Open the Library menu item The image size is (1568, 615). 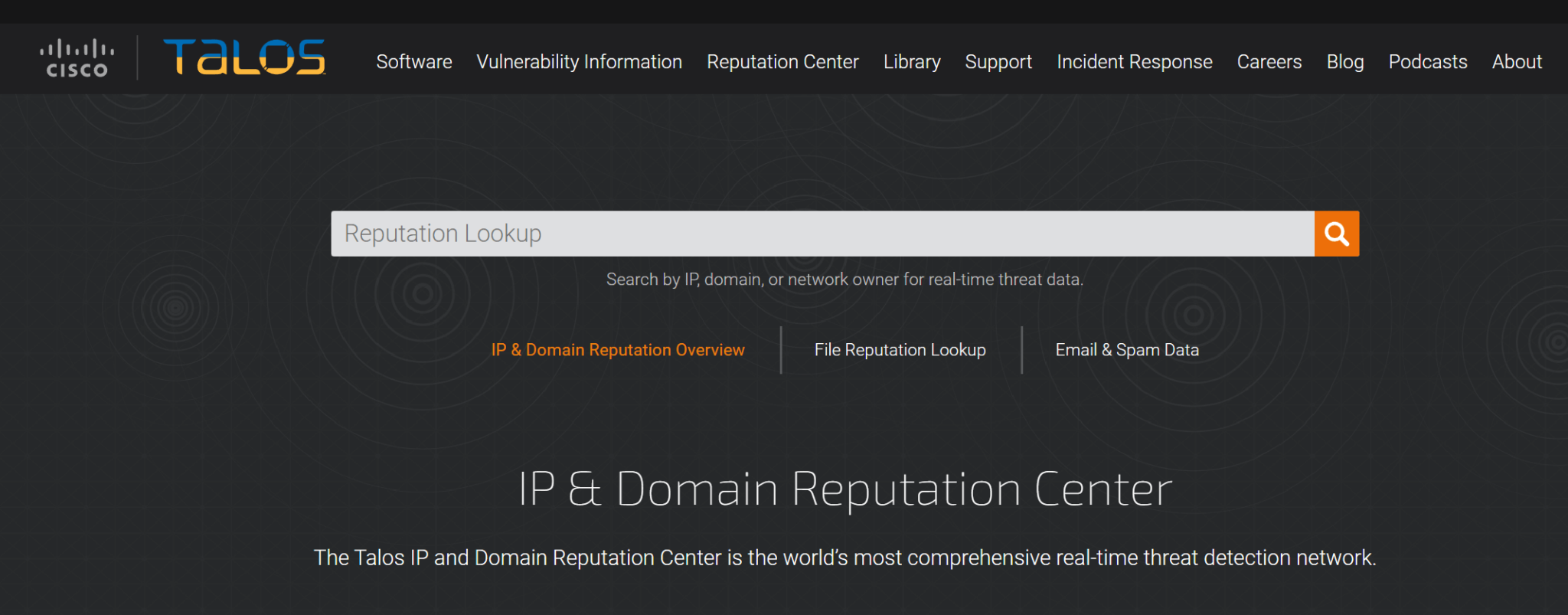coord(911,62)
